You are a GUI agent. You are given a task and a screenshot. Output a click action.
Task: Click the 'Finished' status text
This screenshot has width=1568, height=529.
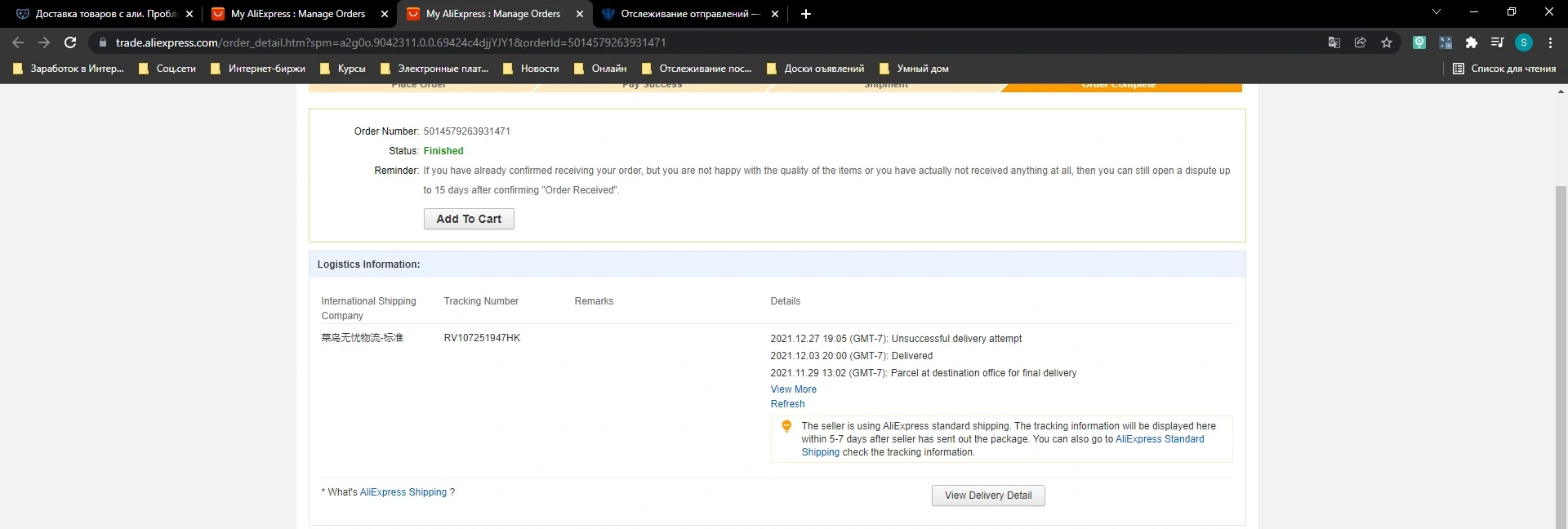[443, 151]
